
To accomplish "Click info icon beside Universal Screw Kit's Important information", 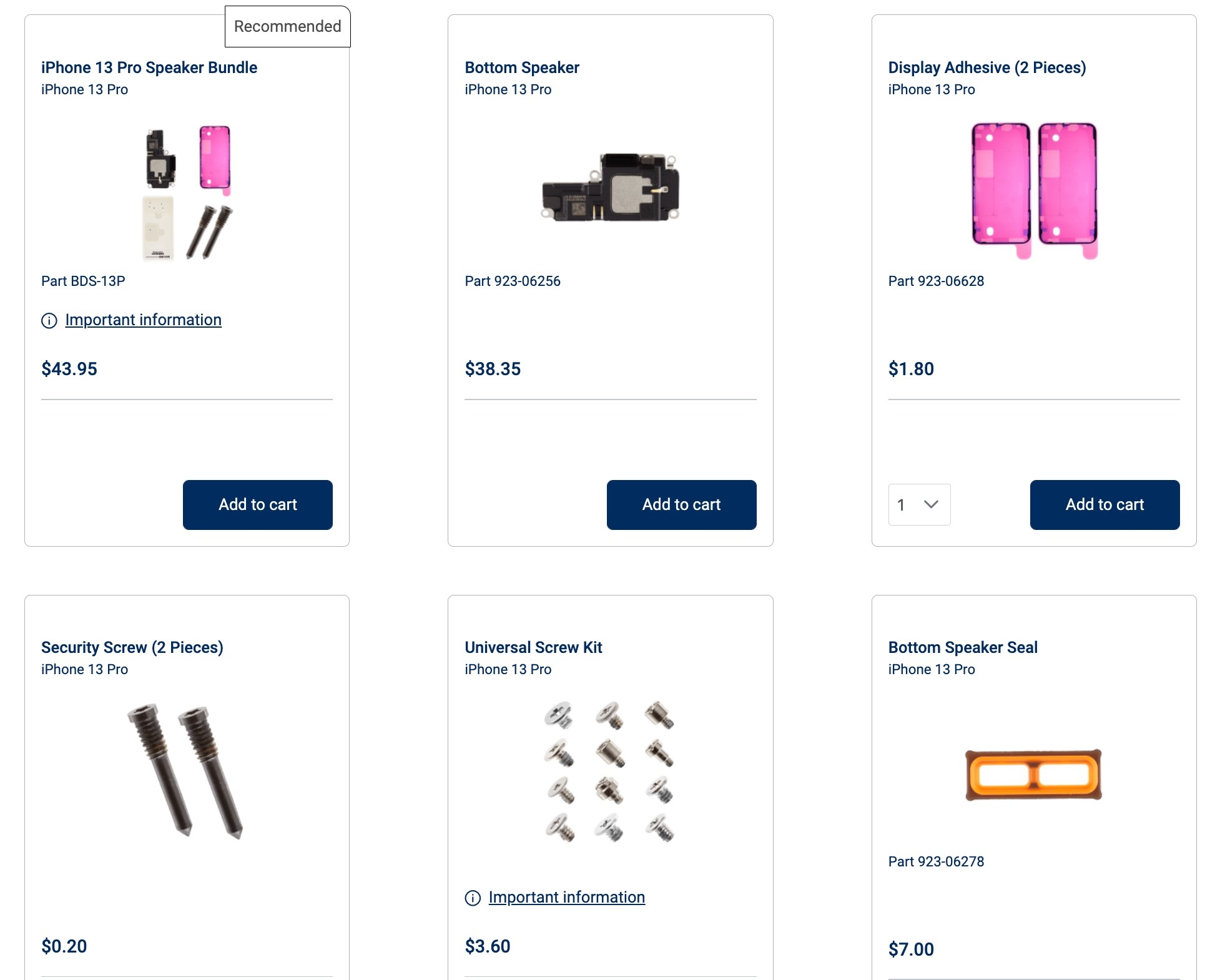I will (473, 898).
